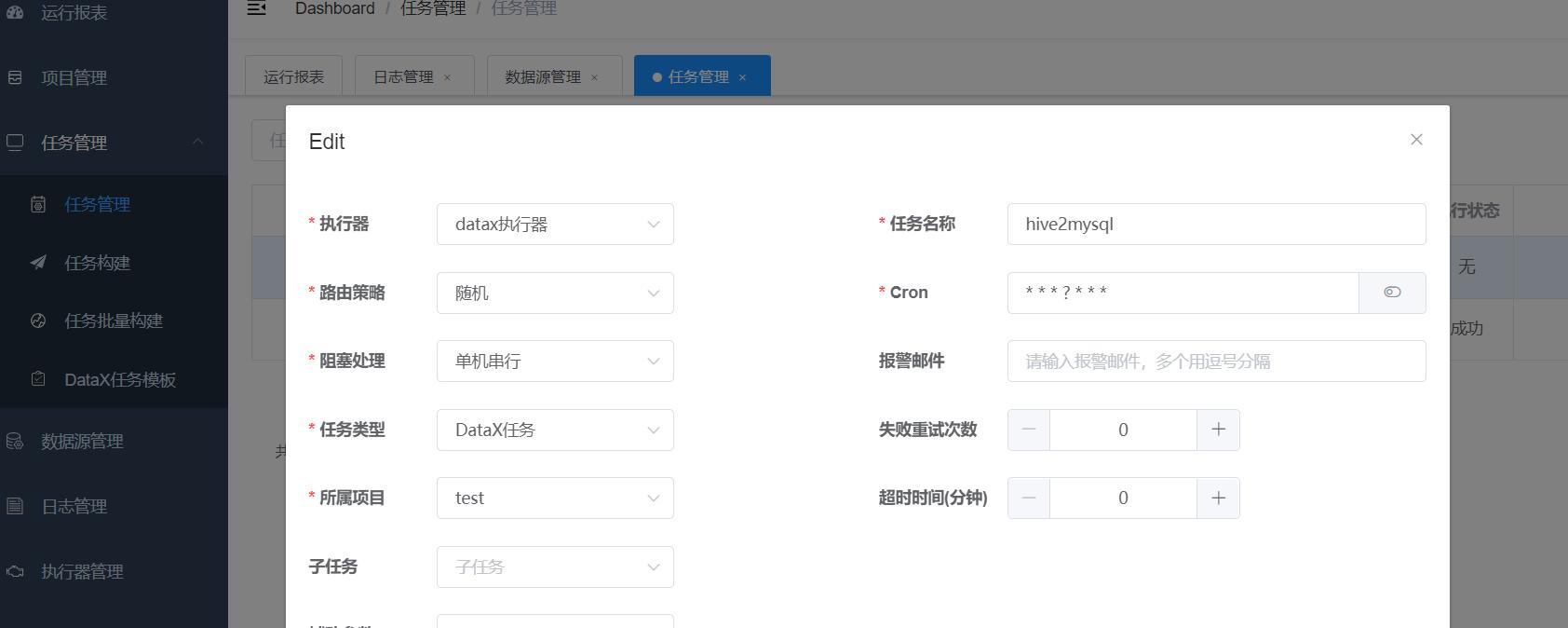
Task: Increase 失败重试次数 with plus button
Action: [1218, 430]
